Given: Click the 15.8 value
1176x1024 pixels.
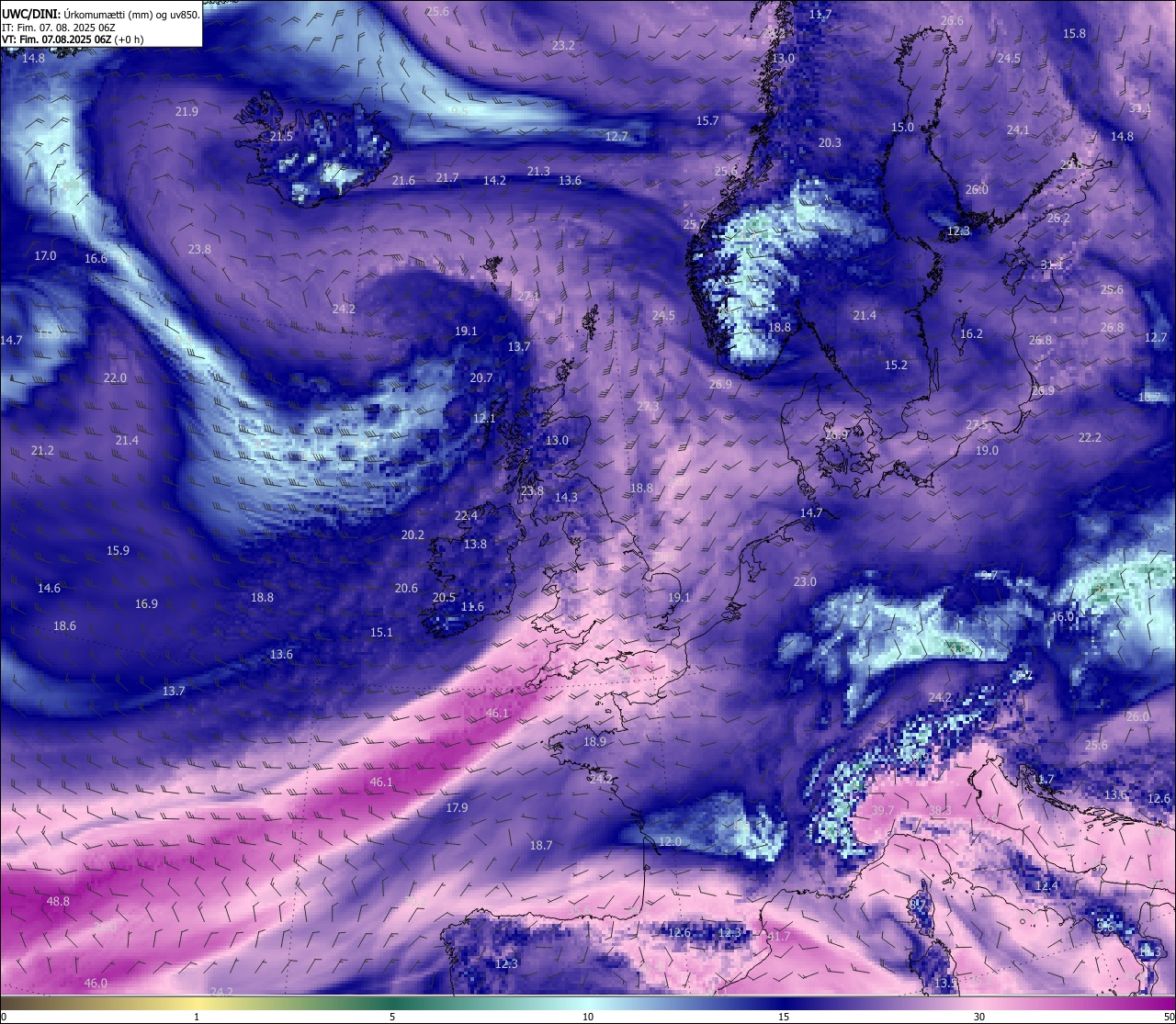Looking at the screenshot, I should click(1074, 34).
